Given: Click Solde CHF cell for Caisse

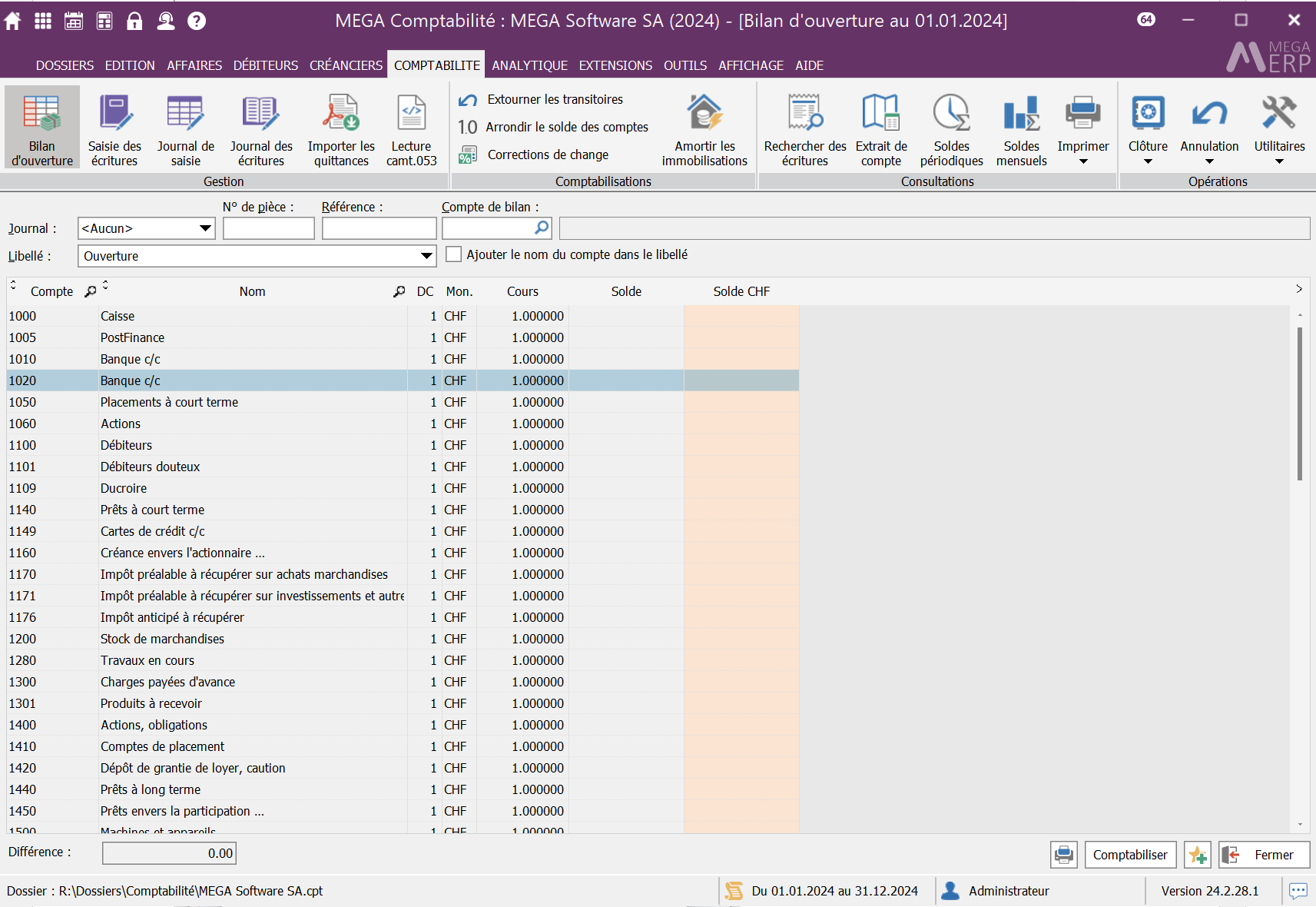Looking at the screenshot, I should 741,316.
